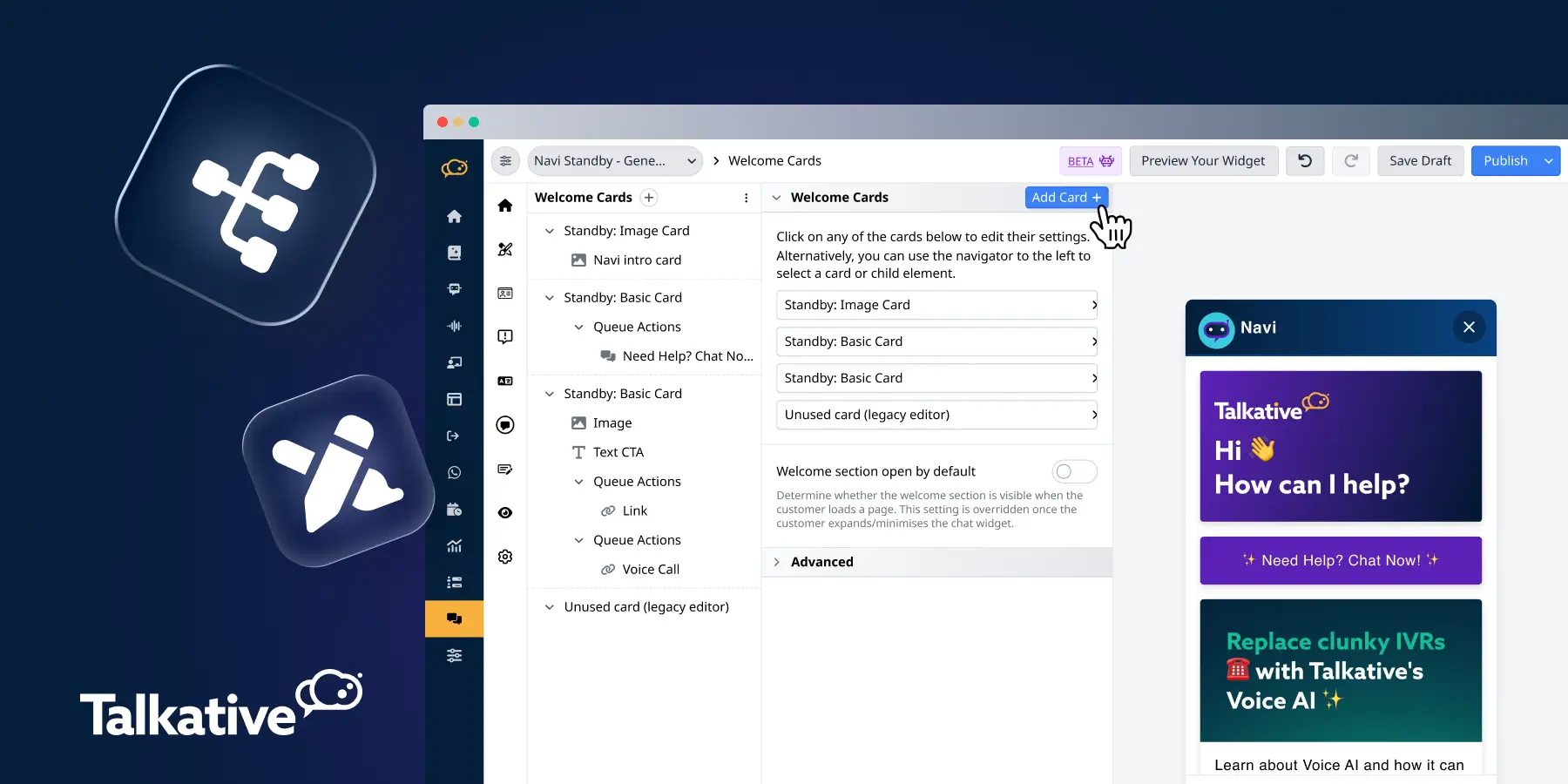1568x784 pixels.
Task: Select the brush design/styling icon
Action: [x=504, y=249]
